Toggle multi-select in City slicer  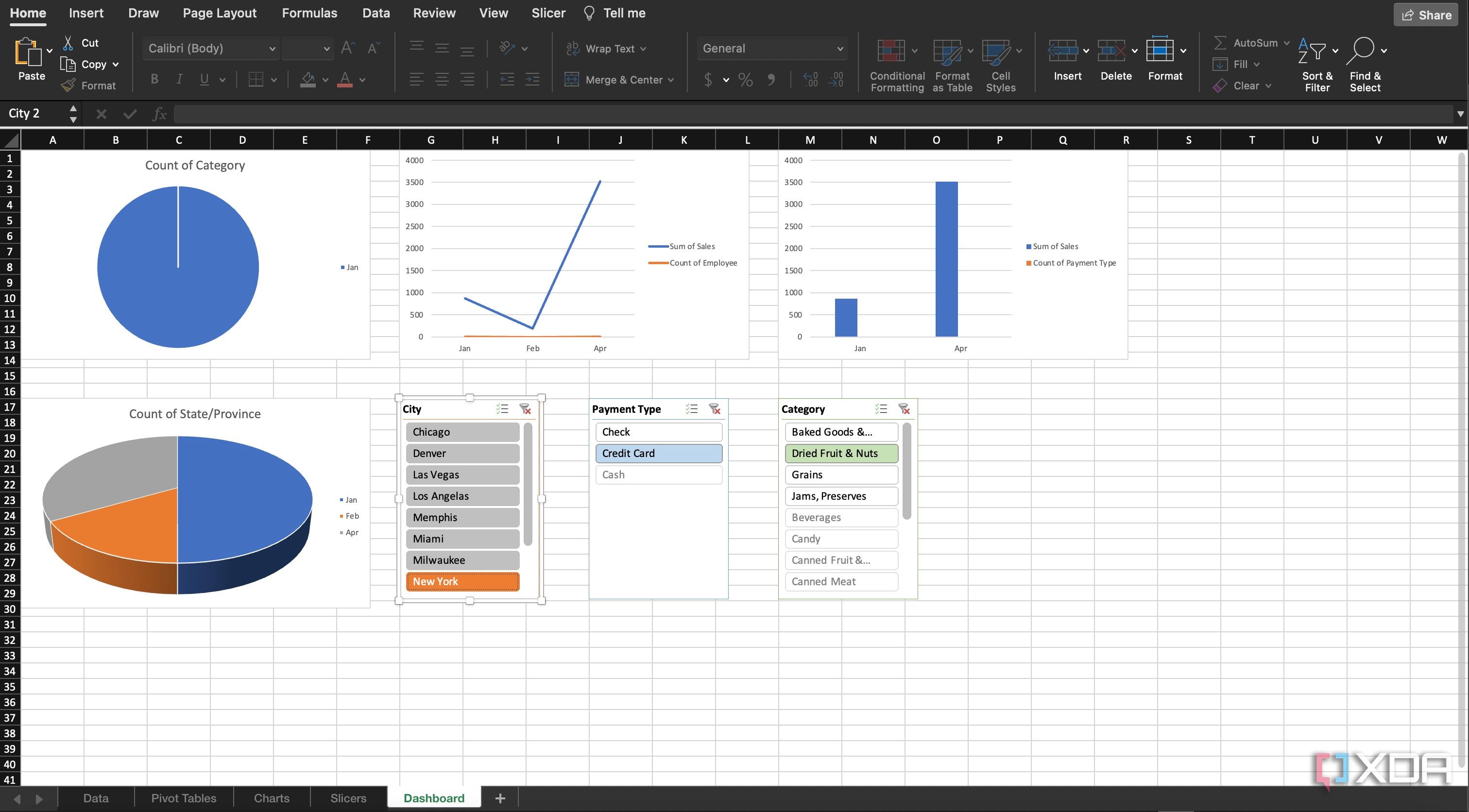point(502,409)
